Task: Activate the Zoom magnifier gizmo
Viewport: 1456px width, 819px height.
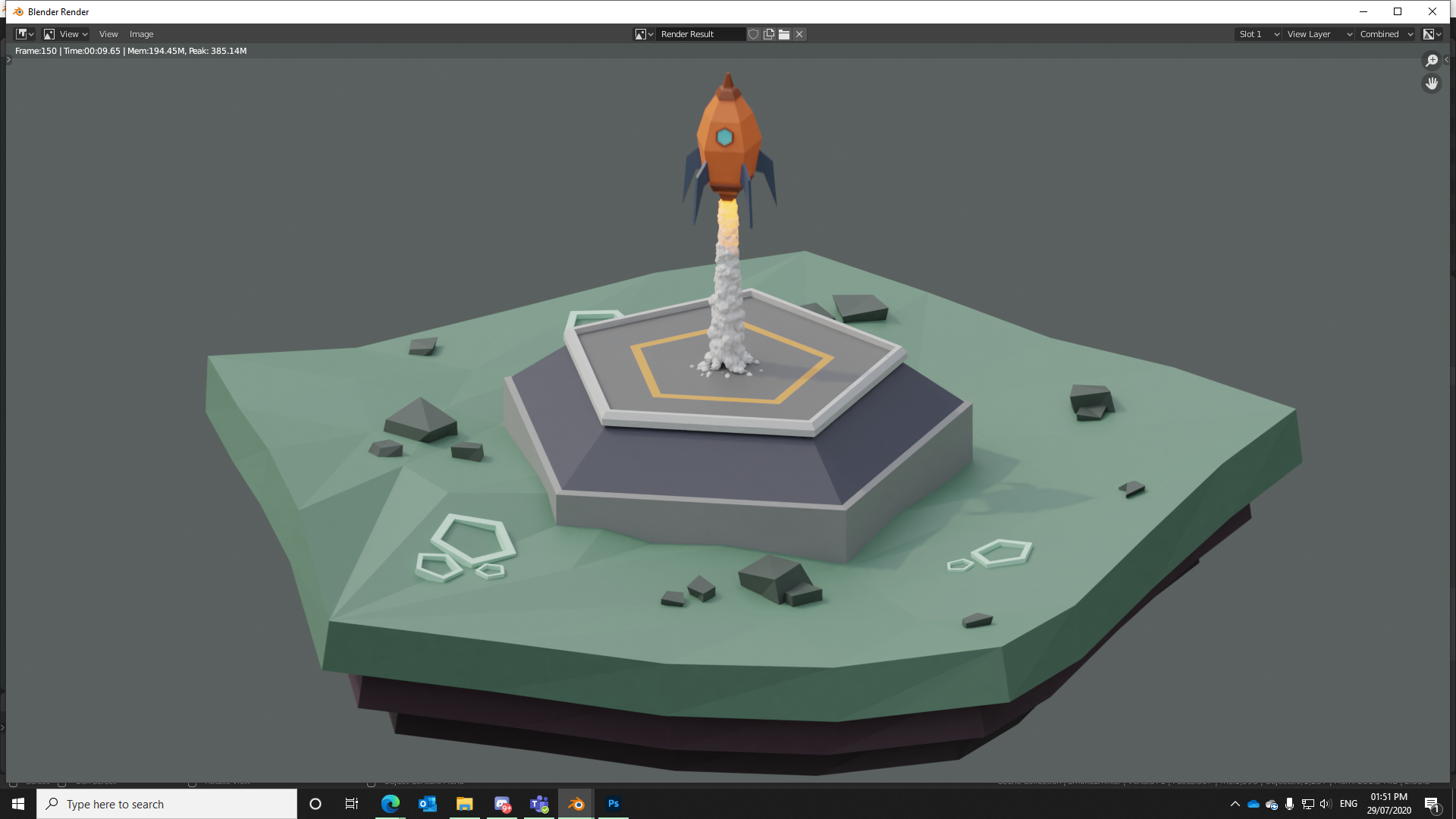Action: point(1432,60)
